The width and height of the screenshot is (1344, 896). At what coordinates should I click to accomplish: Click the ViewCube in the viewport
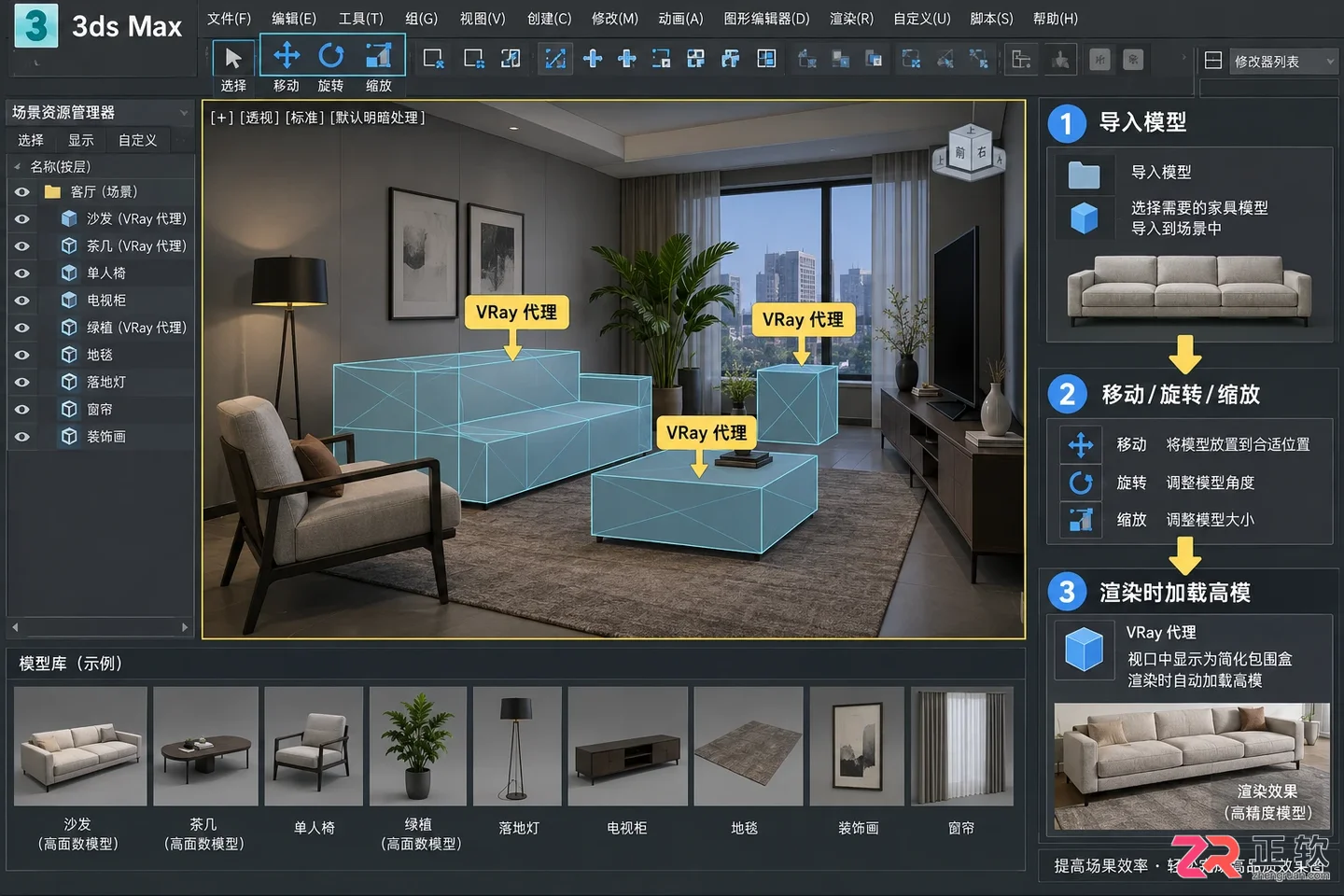(x=971, y=151)
